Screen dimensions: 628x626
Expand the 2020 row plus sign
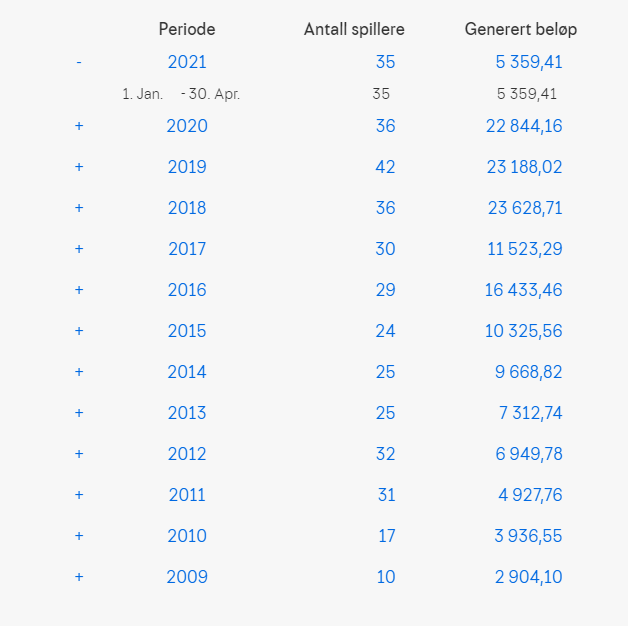pyautogui.click(x=79, y=126)
